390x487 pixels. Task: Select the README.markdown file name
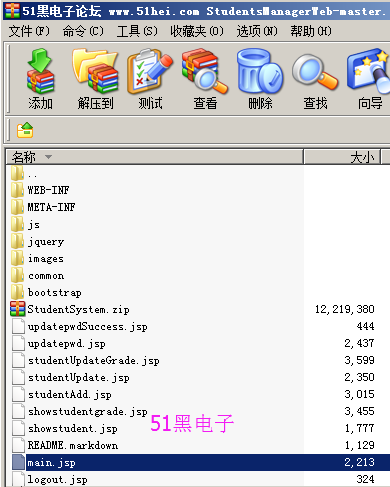point(73,446)
